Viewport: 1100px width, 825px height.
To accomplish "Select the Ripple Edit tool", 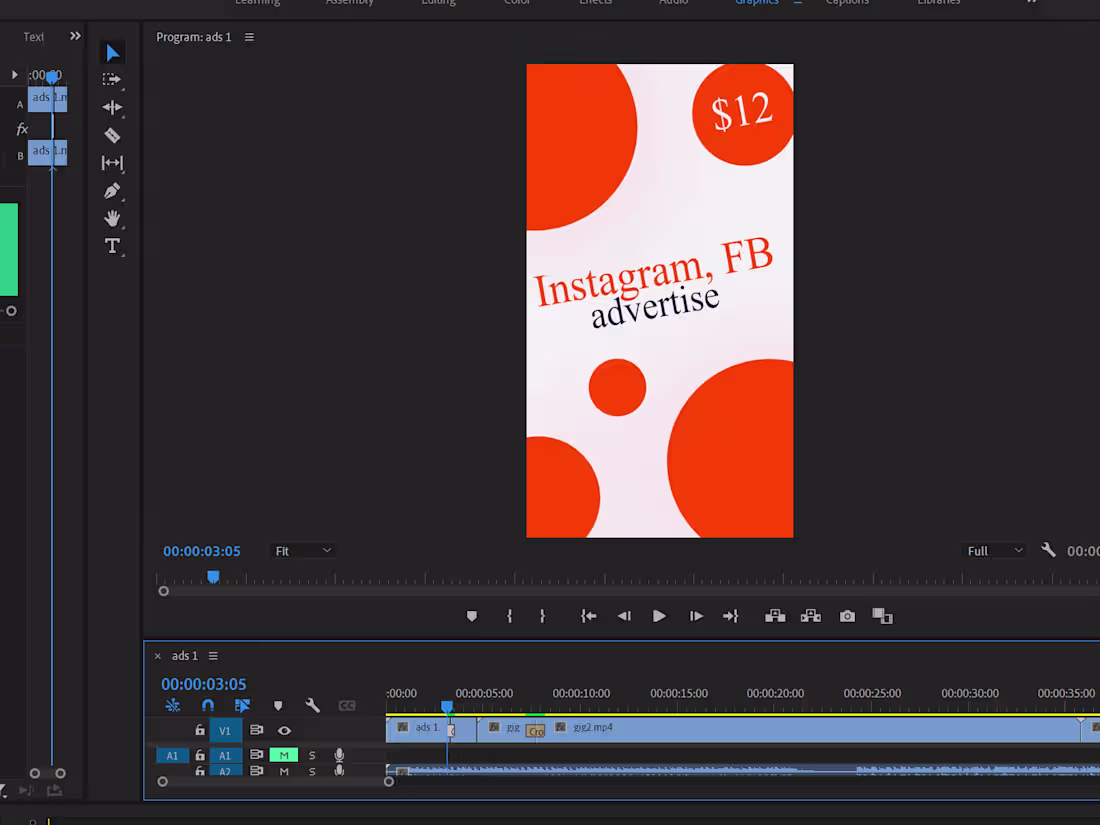I will point(113,107).
